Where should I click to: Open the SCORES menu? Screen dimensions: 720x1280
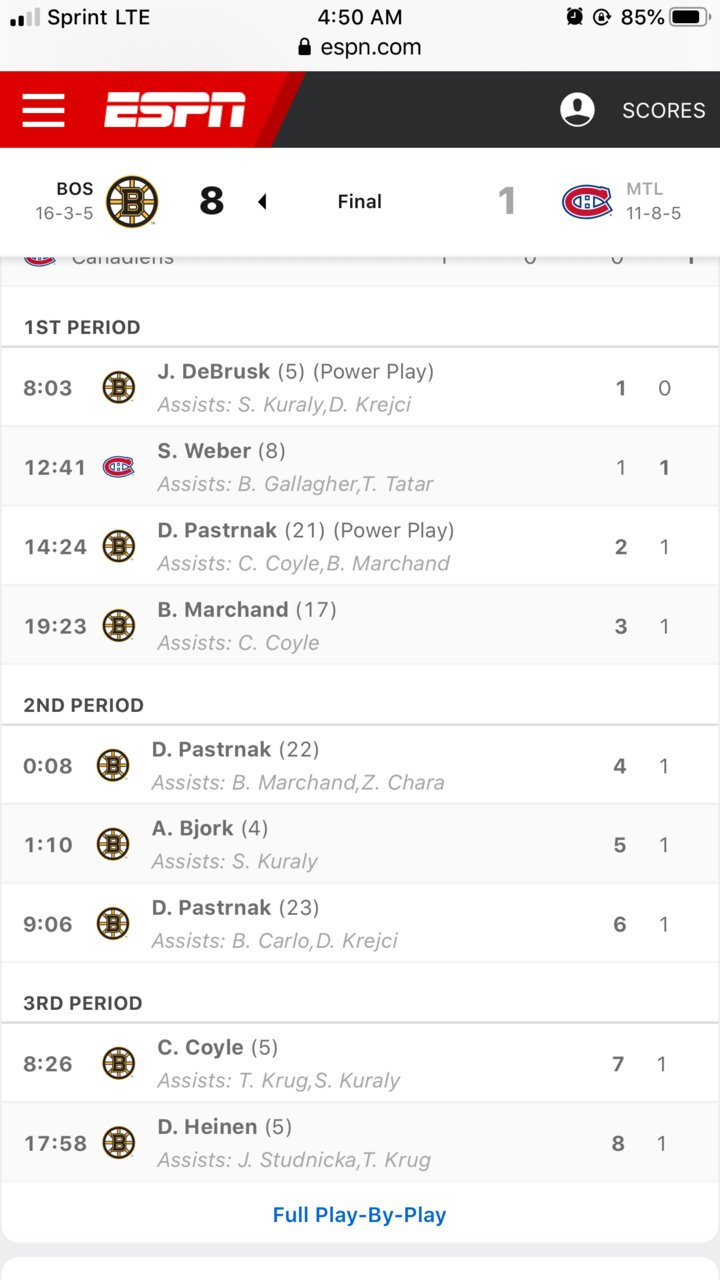663,110
